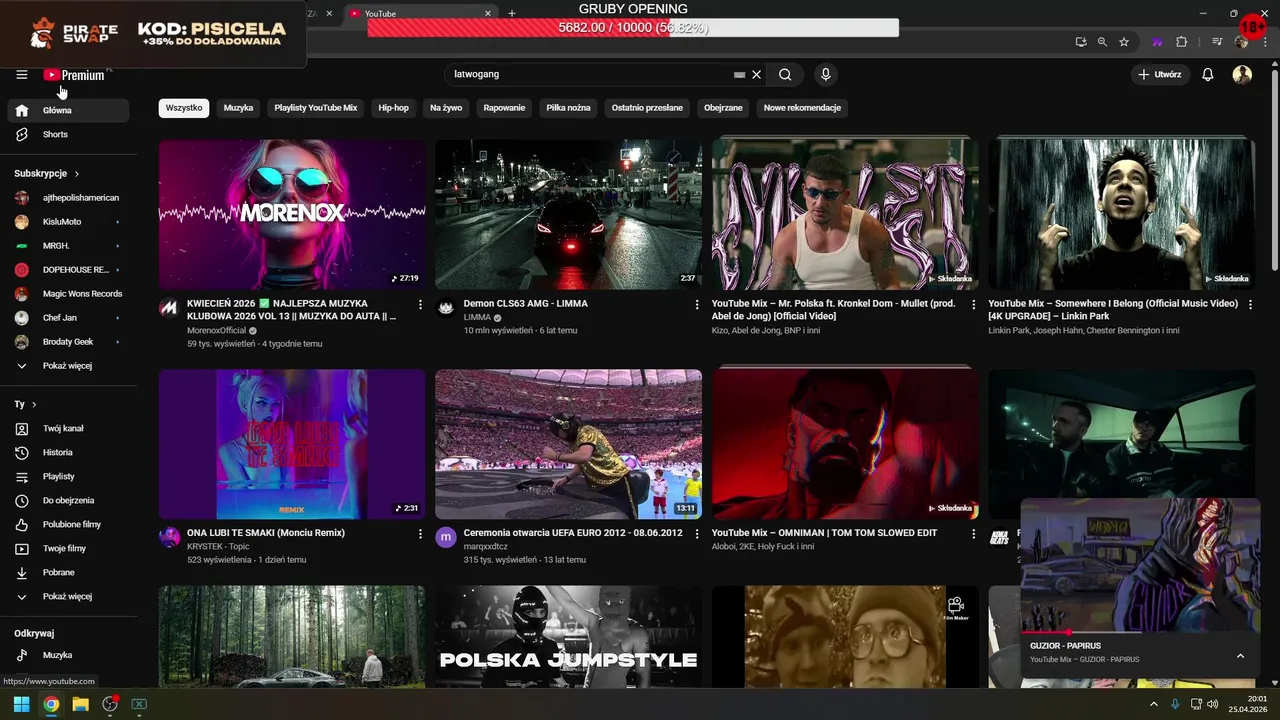Screen dimensions: 1280x720
Task: Open the Magic Wons Records subscription
Action: click(68, 294)
